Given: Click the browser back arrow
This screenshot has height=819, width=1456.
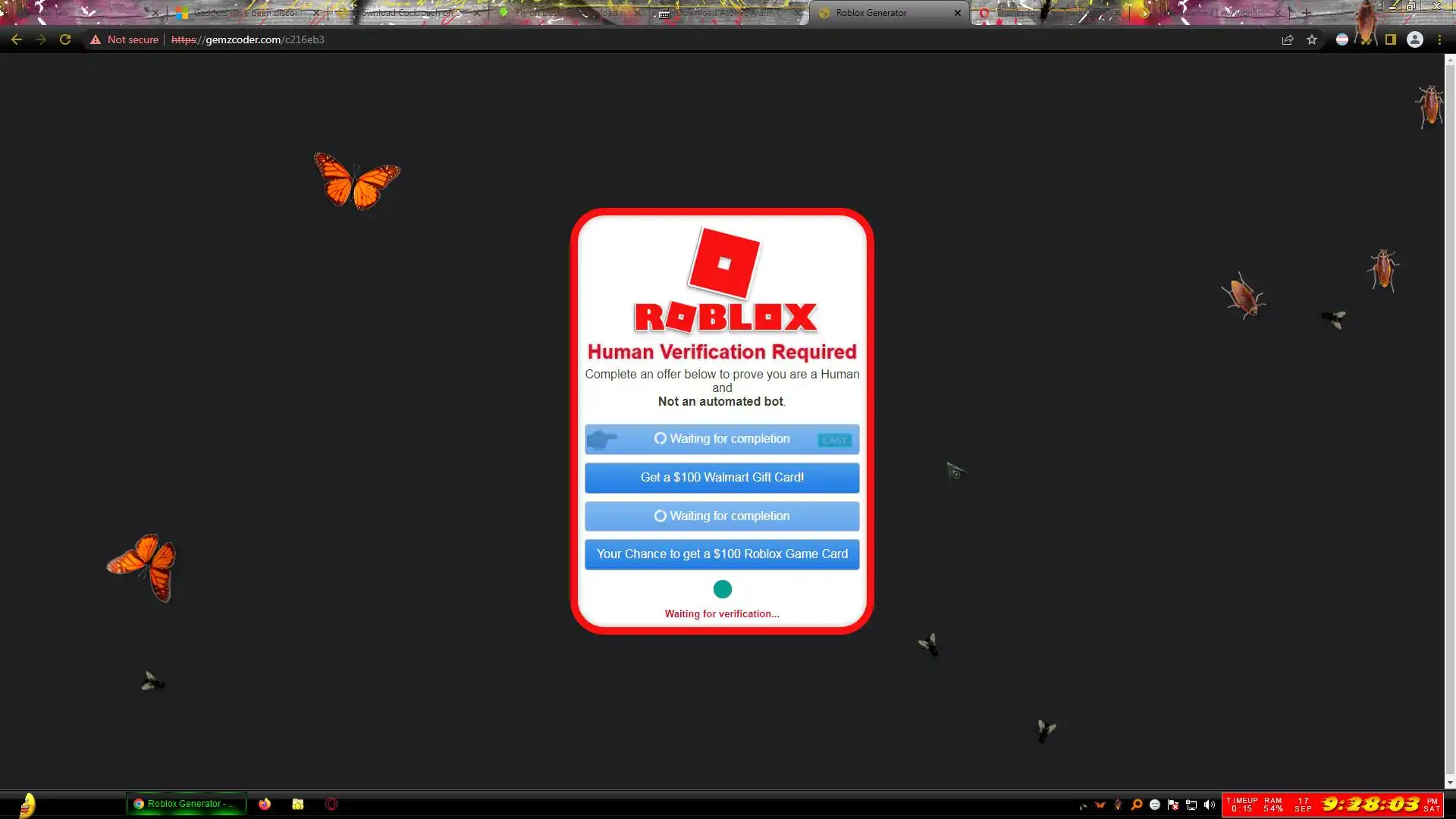Looking at the screenshot, I should [x=17, y=39].
